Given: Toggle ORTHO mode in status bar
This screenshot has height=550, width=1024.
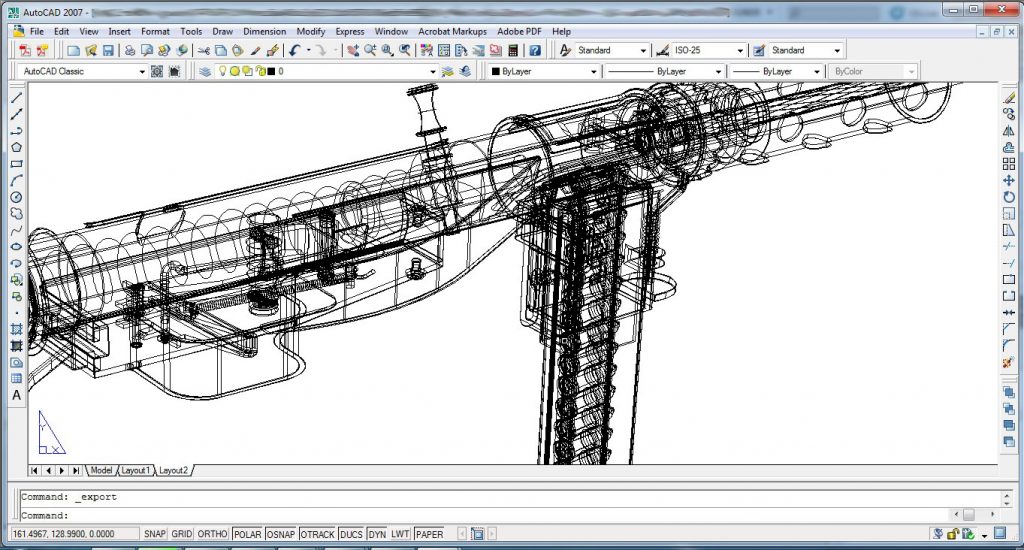Looking at the screenshot, I should [x=212, y=534].
